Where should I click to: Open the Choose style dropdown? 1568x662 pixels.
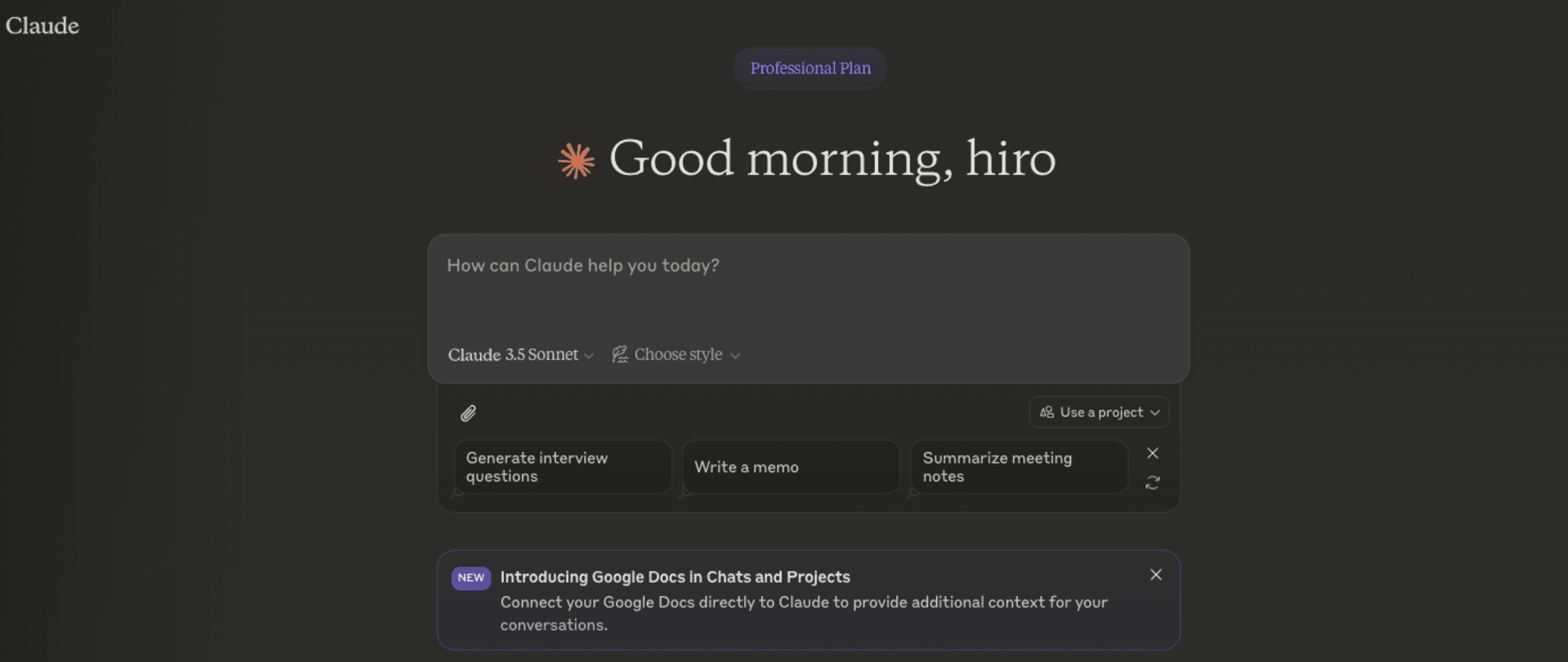[676, 355]
